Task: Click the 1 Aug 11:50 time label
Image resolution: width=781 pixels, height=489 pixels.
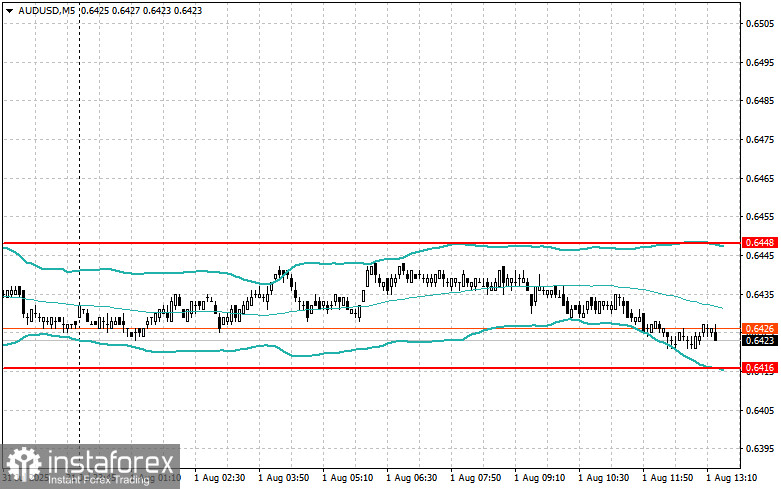Action: click(x=667, y=478)
